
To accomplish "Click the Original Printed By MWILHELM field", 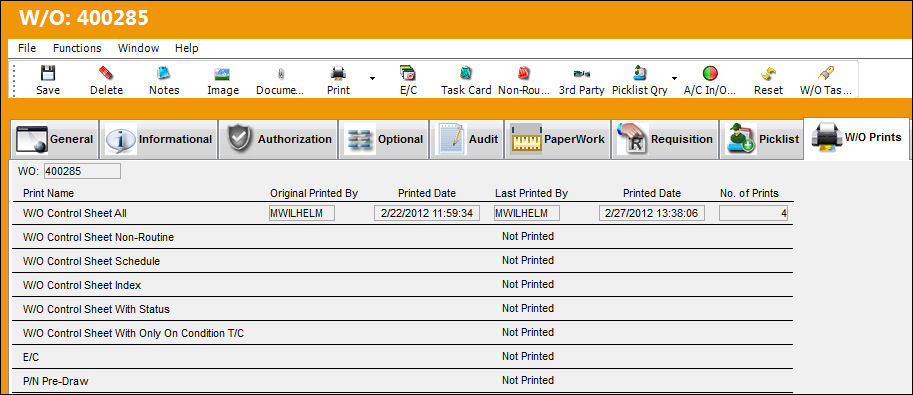I will (x=302, y=213).
